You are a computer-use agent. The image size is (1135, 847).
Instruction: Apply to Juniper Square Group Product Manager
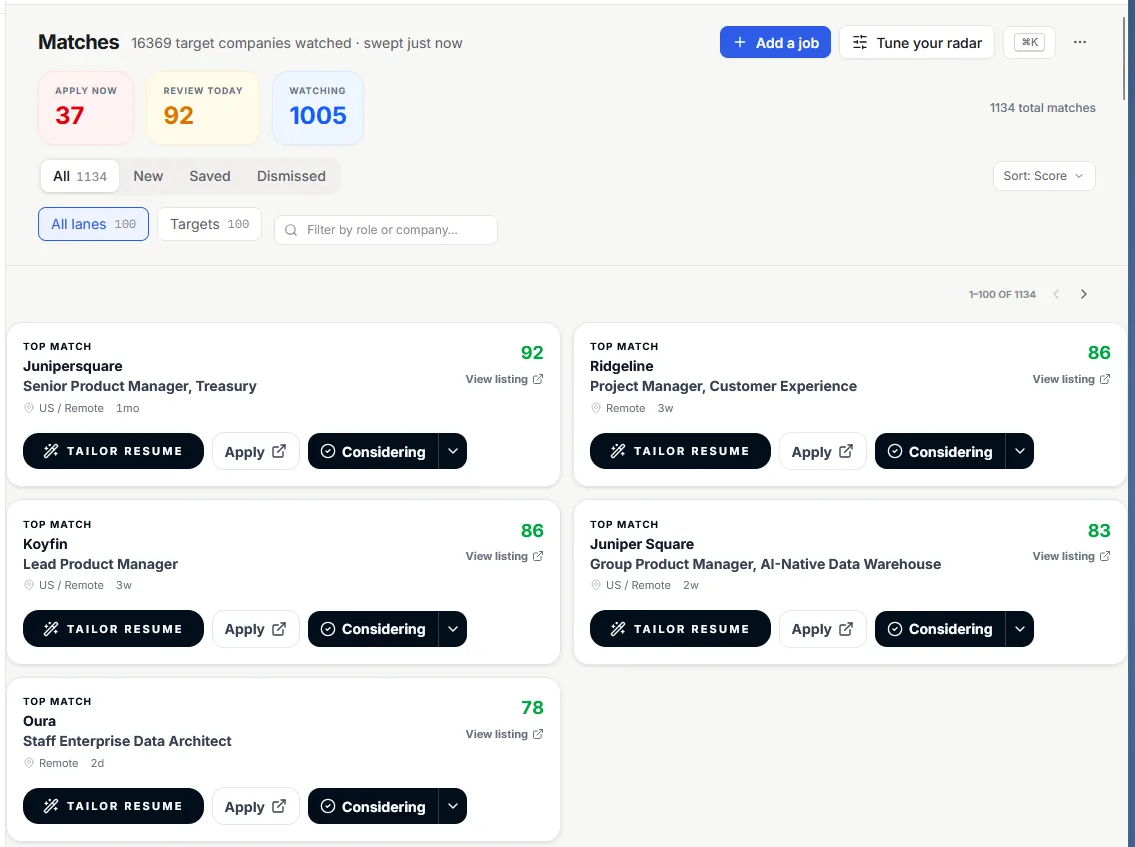pos(822,628)
